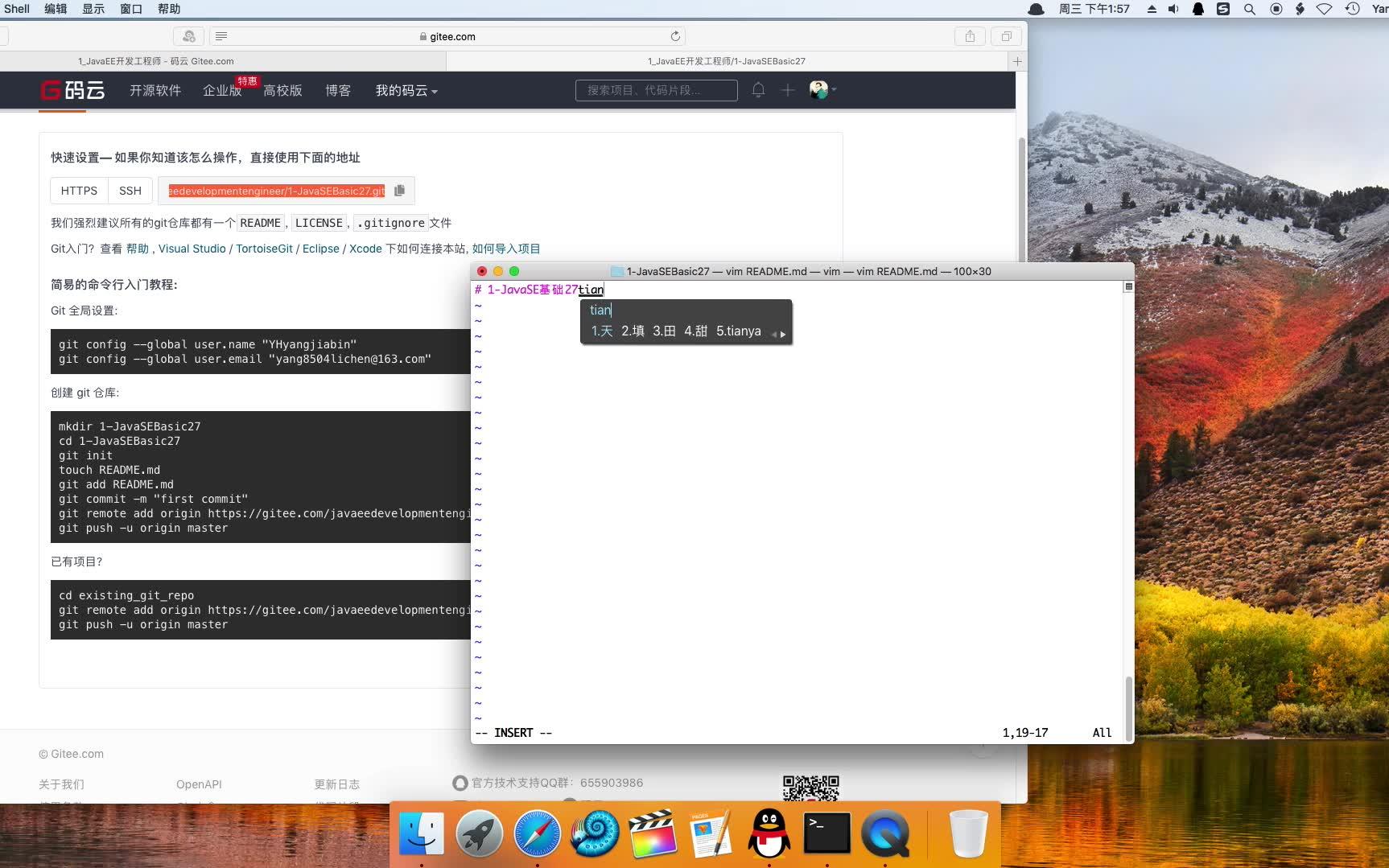Reload the Safari page
This screenshot has width=1389, height=868.
675,36
